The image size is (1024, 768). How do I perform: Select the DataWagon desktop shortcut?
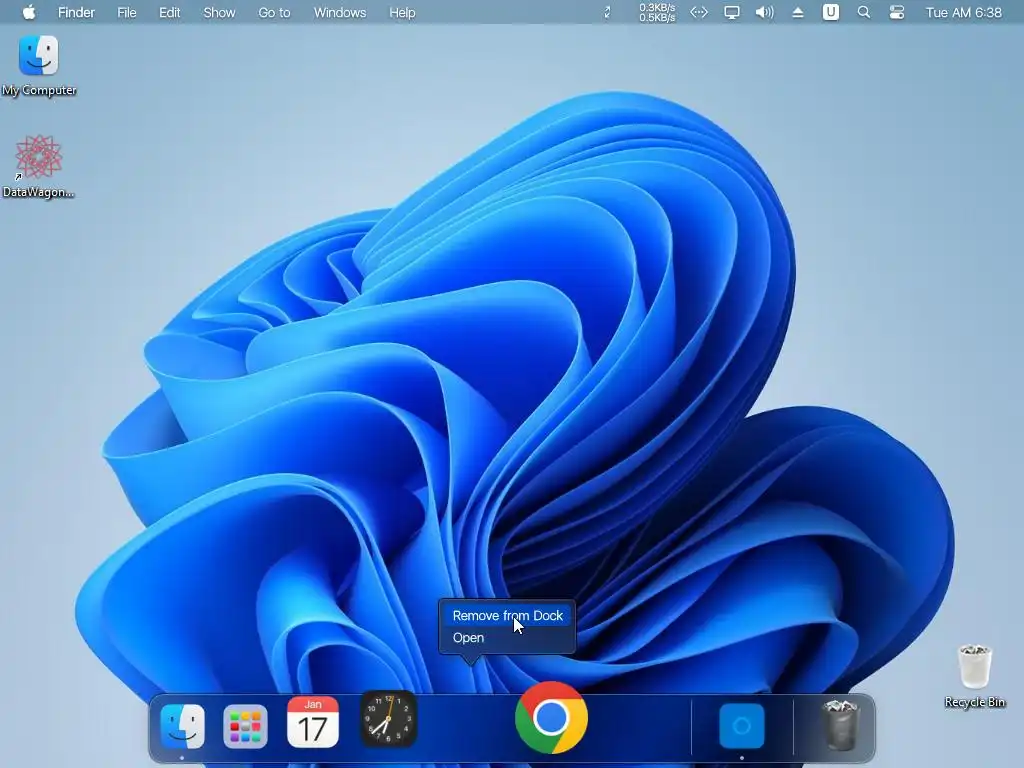click(39, 167)
